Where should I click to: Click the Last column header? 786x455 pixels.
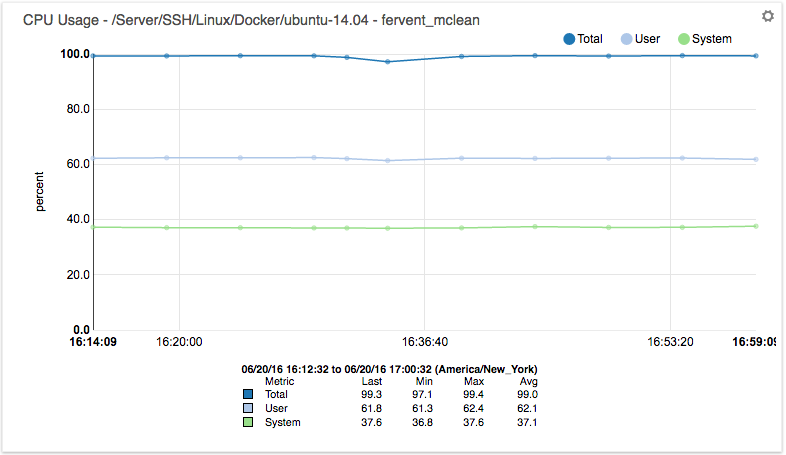pyautogui.click(x=372, y=381)
